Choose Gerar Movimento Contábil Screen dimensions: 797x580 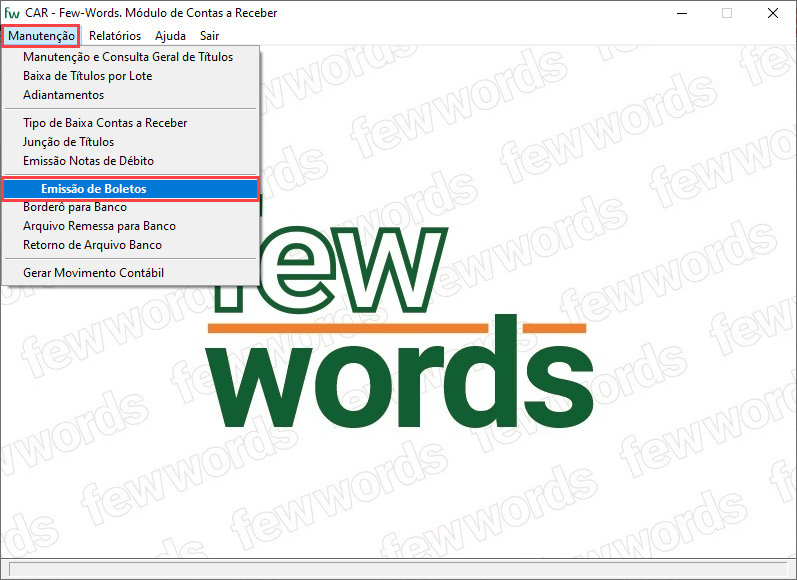point(131,273)
